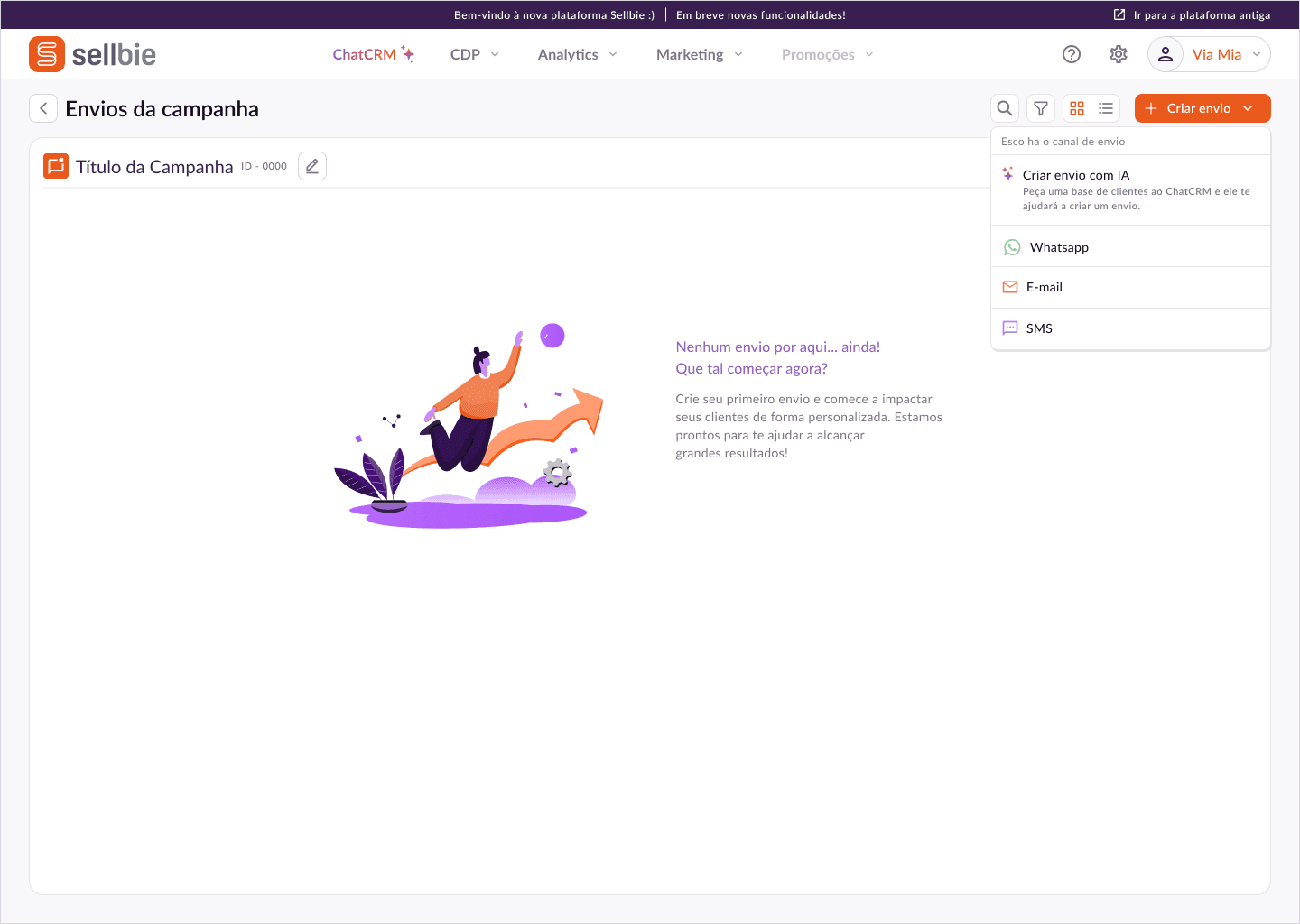Open the search magnifier icon
The height and width of the screenshot is (924, 1300).
[x=1005, y=108]
